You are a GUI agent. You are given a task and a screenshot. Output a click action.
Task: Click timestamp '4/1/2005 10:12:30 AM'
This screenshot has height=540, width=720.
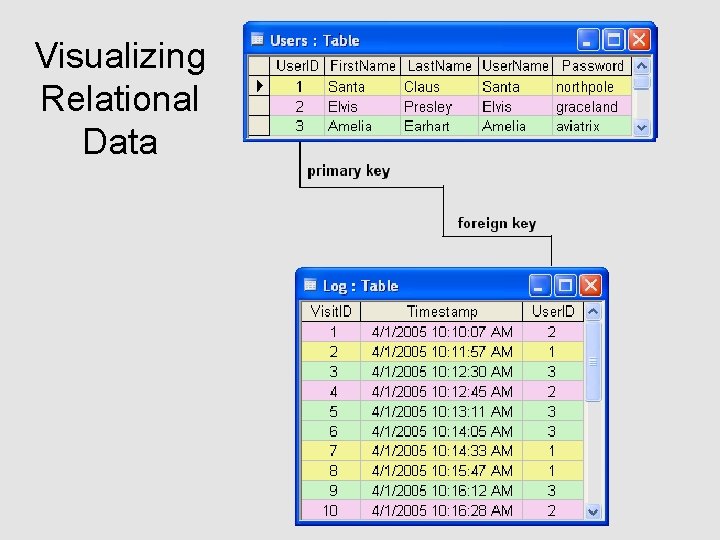442,371
